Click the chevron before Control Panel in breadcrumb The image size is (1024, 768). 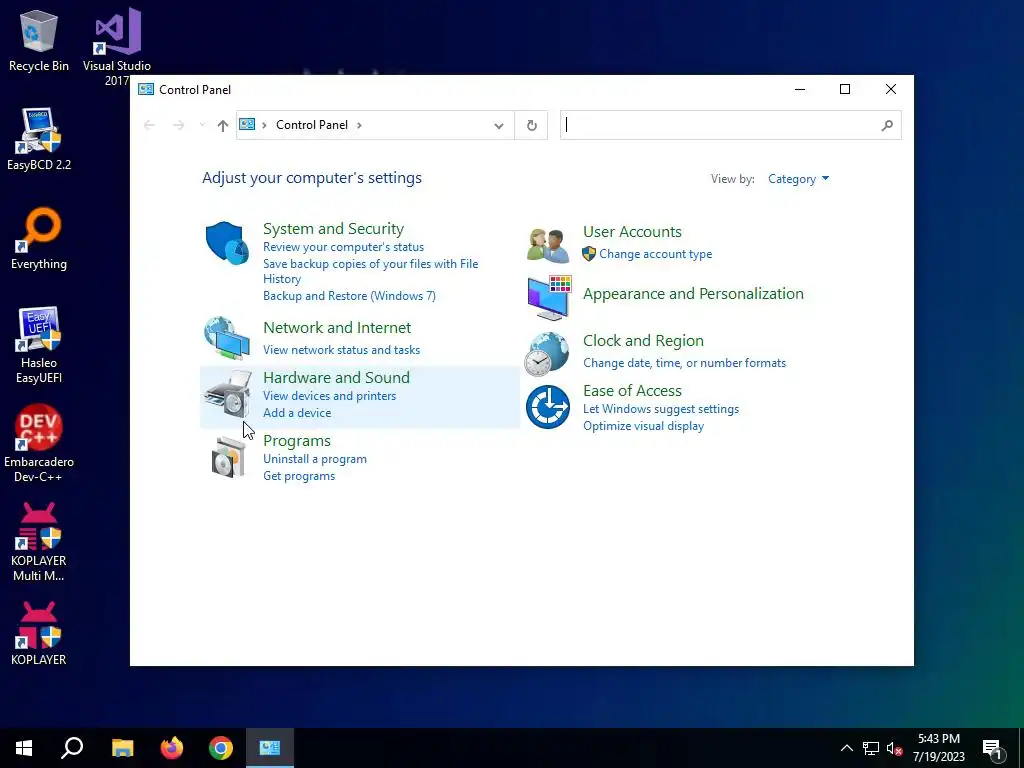coord(264,125)
